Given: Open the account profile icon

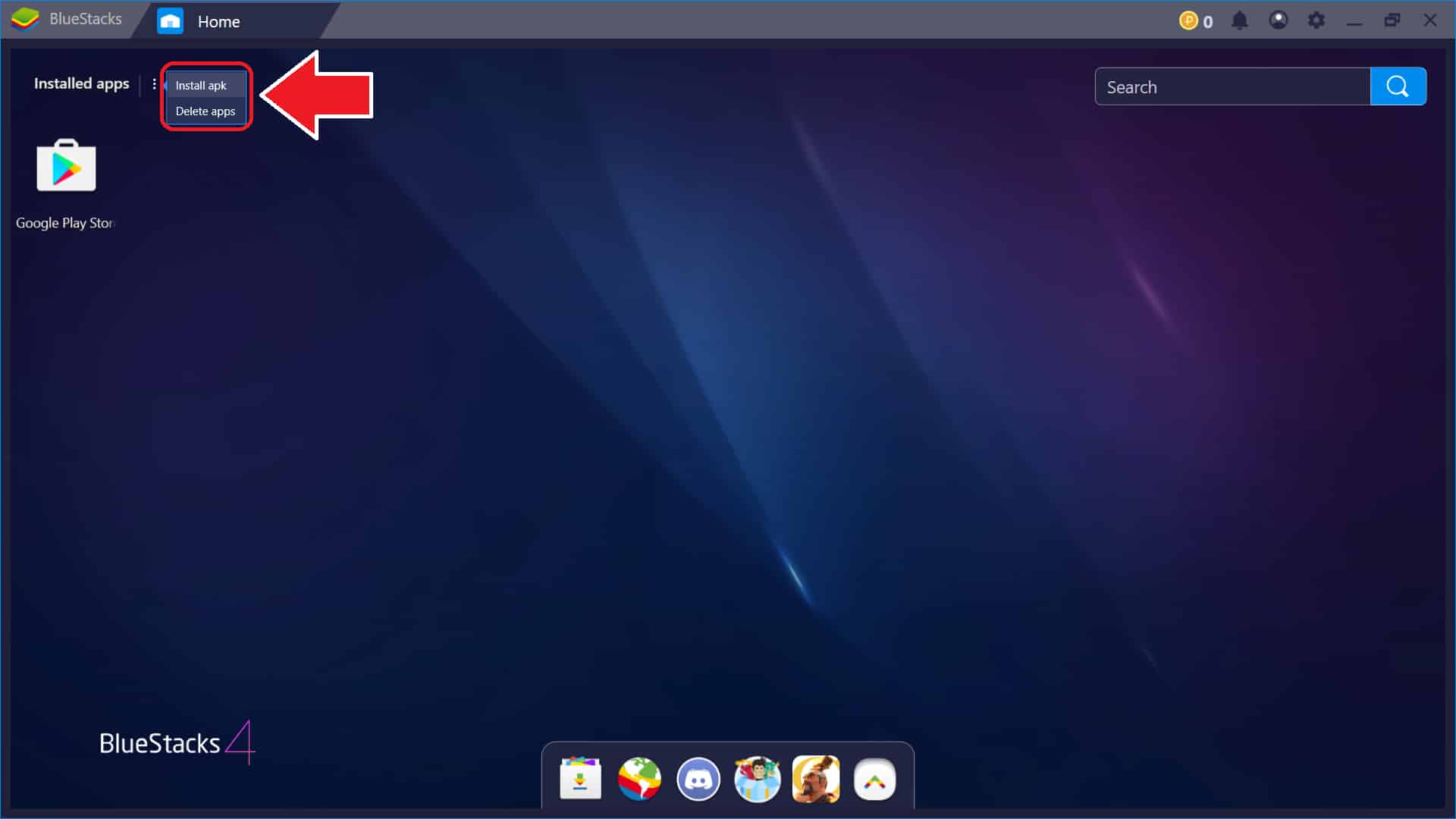Looking at the screenshot, I should (x=1279, y=20).
